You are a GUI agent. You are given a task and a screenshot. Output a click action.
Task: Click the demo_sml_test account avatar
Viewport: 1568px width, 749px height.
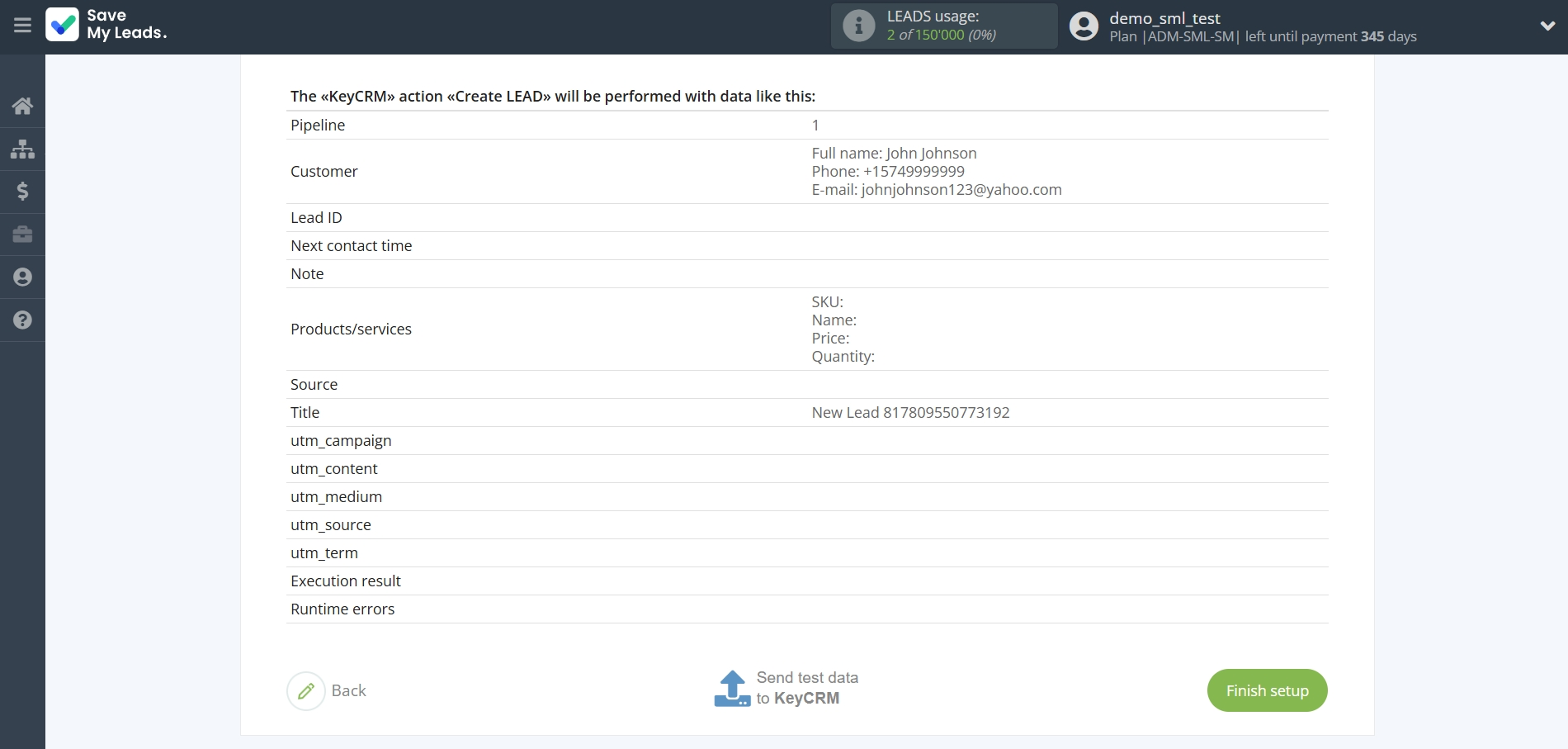1083,26
